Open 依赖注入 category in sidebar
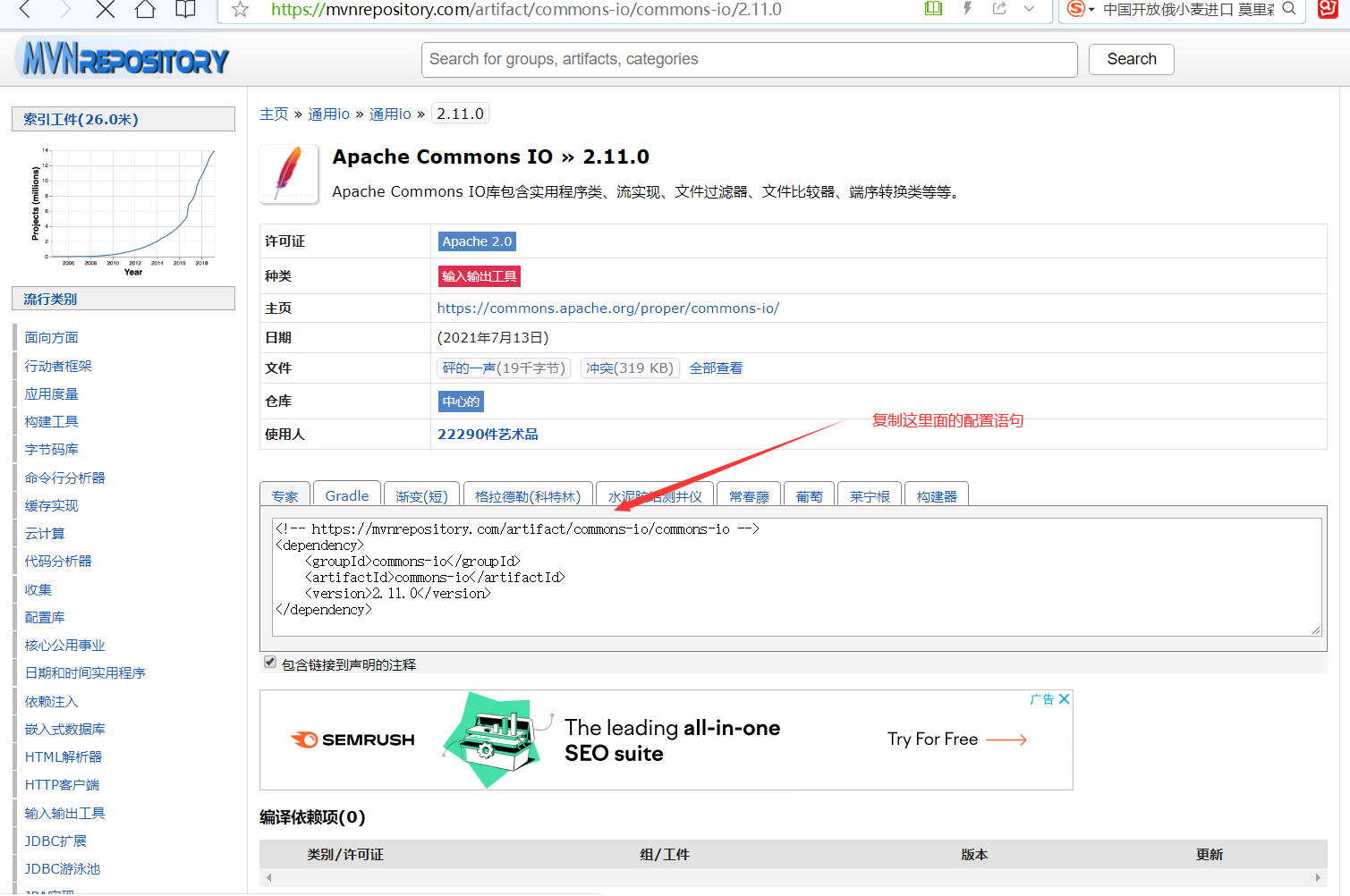 (x=51, y=702)
